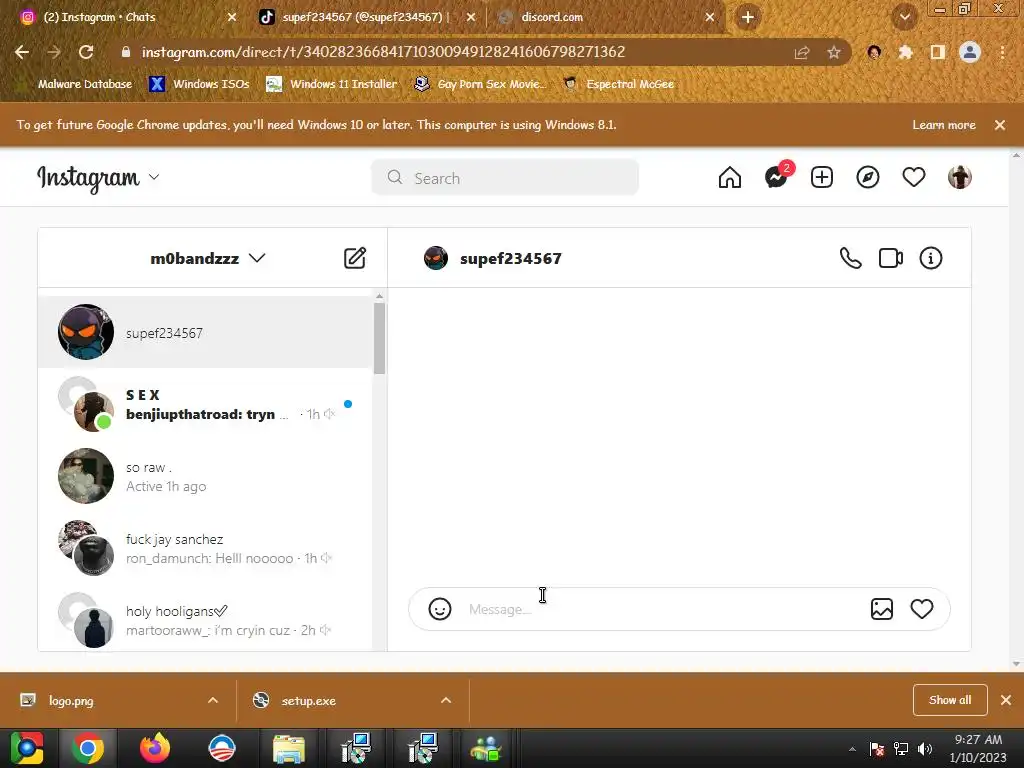
Task: Click the address bar URL
Action: (x=383, y=52)
